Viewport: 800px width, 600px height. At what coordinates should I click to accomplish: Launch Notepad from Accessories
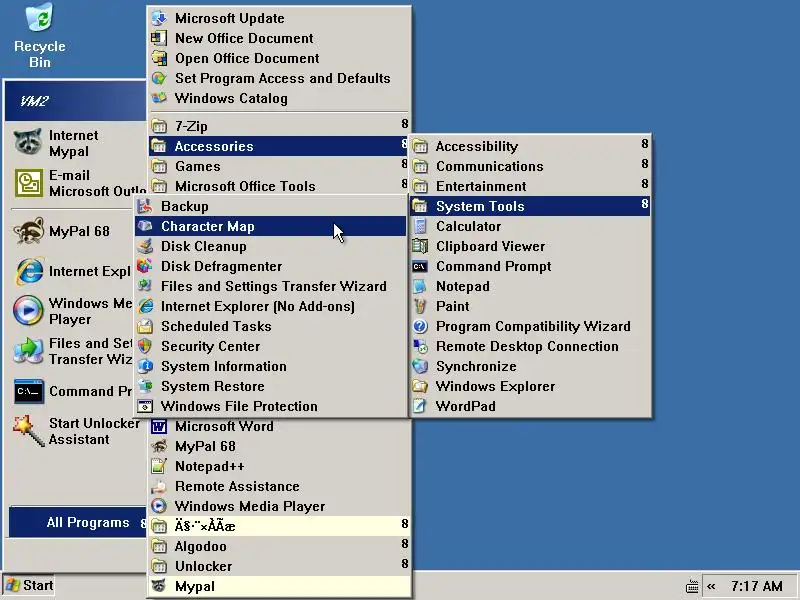tap(530, 286)
